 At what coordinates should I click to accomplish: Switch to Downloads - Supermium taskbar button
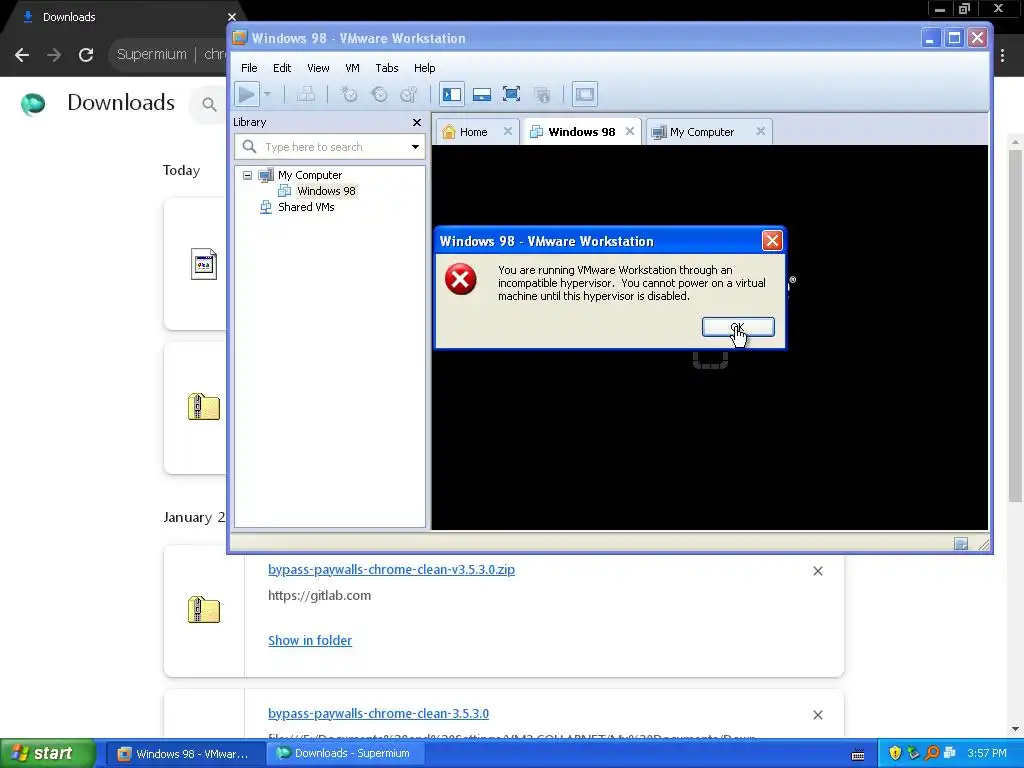(344, 754)
